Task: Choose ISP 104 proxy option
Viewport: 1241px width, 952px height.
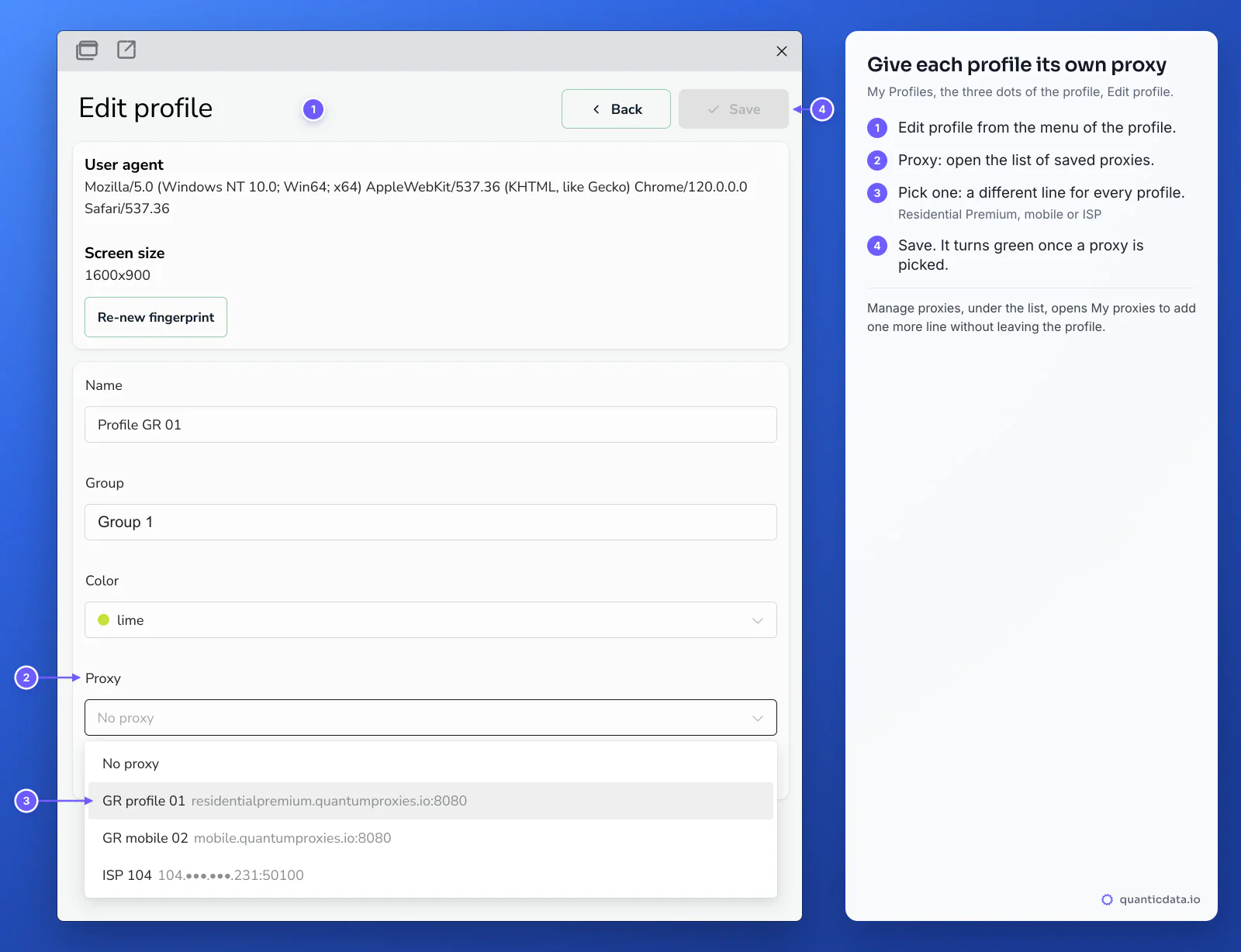Action: [430, 875]
